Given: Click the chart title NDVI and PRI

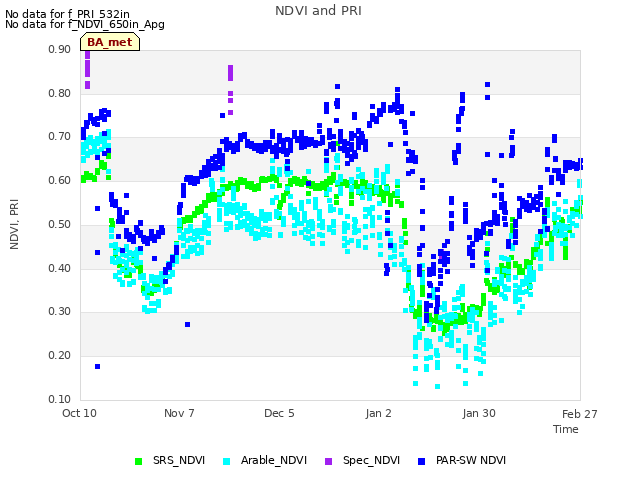Looking at the screenshot, I should [318, 11].
